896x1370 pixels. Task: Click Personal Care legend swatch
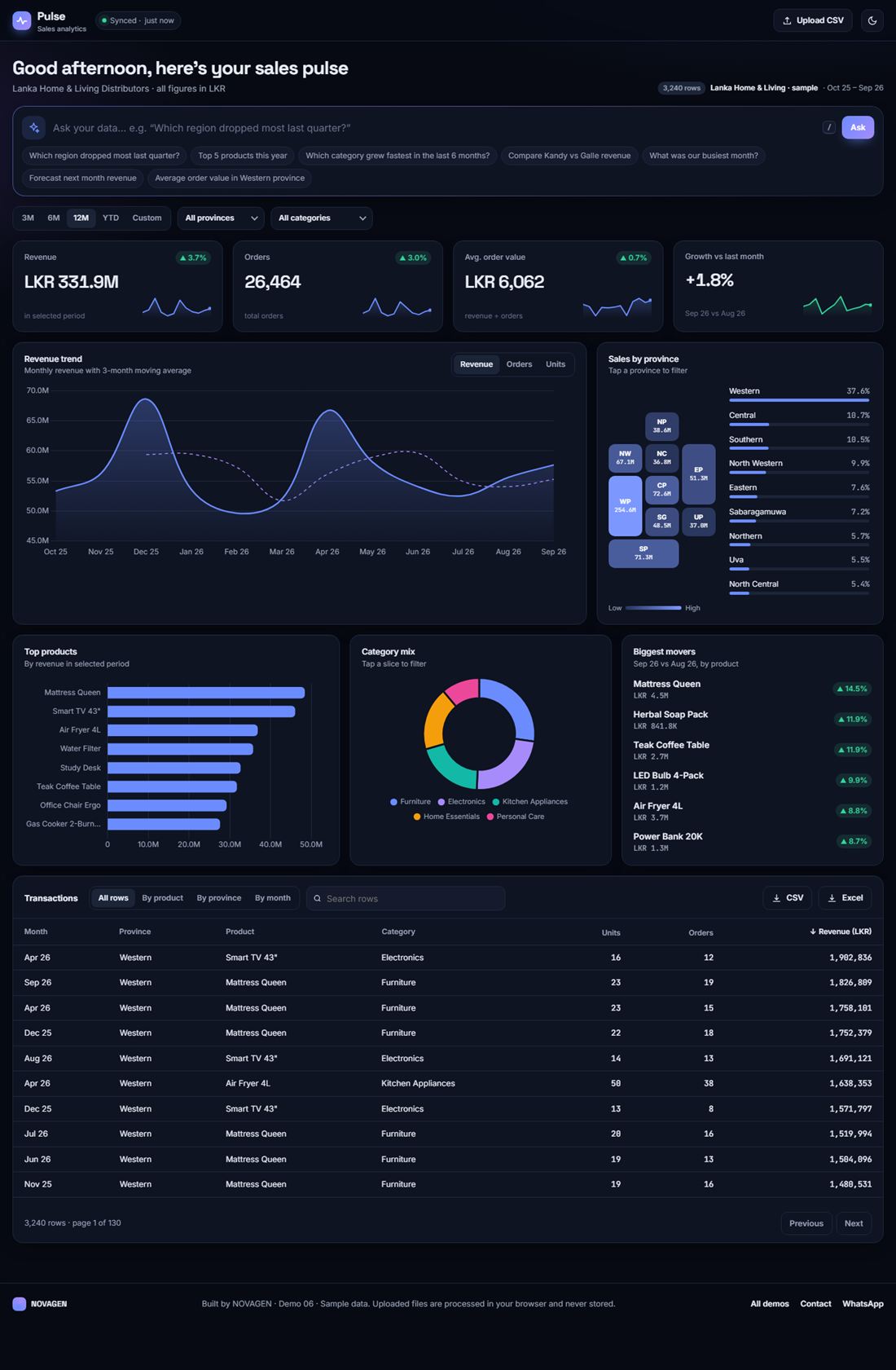click(x=490, y=817)
